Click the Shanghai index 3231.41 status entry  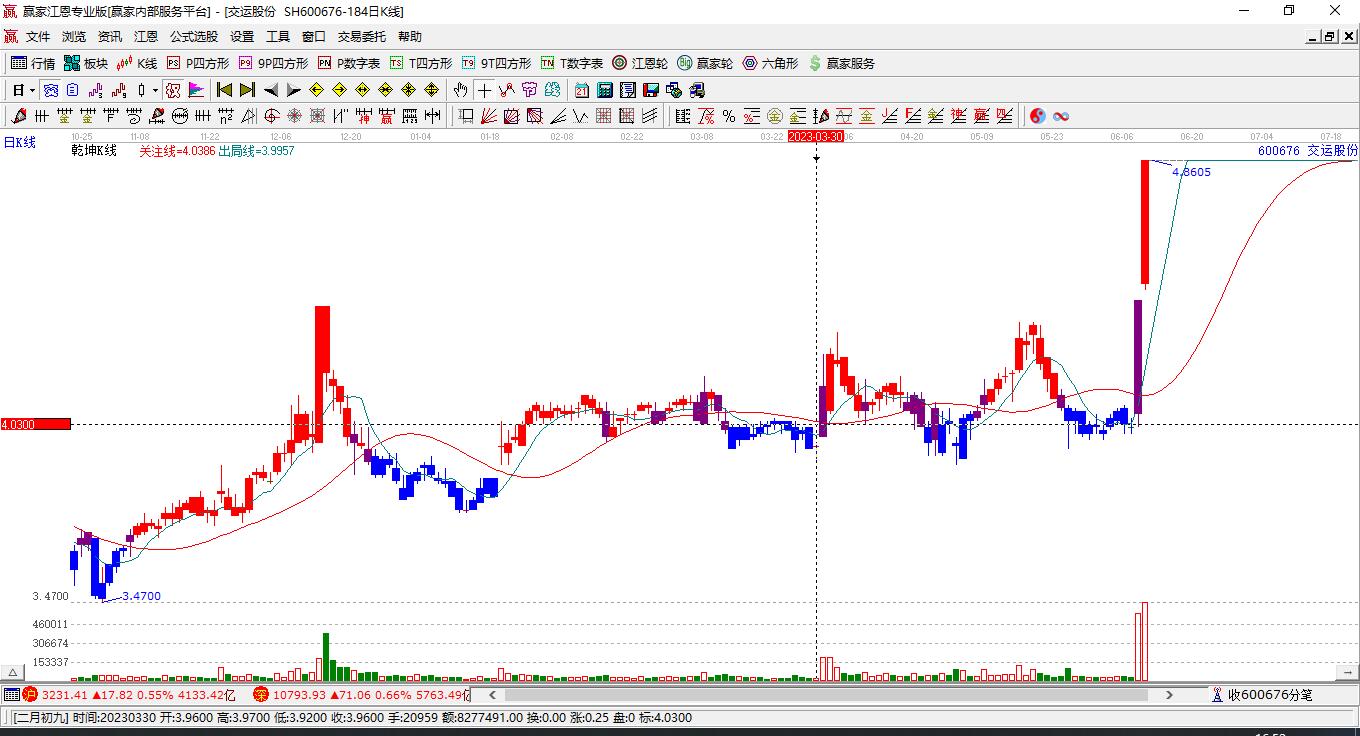coord(128,695)
